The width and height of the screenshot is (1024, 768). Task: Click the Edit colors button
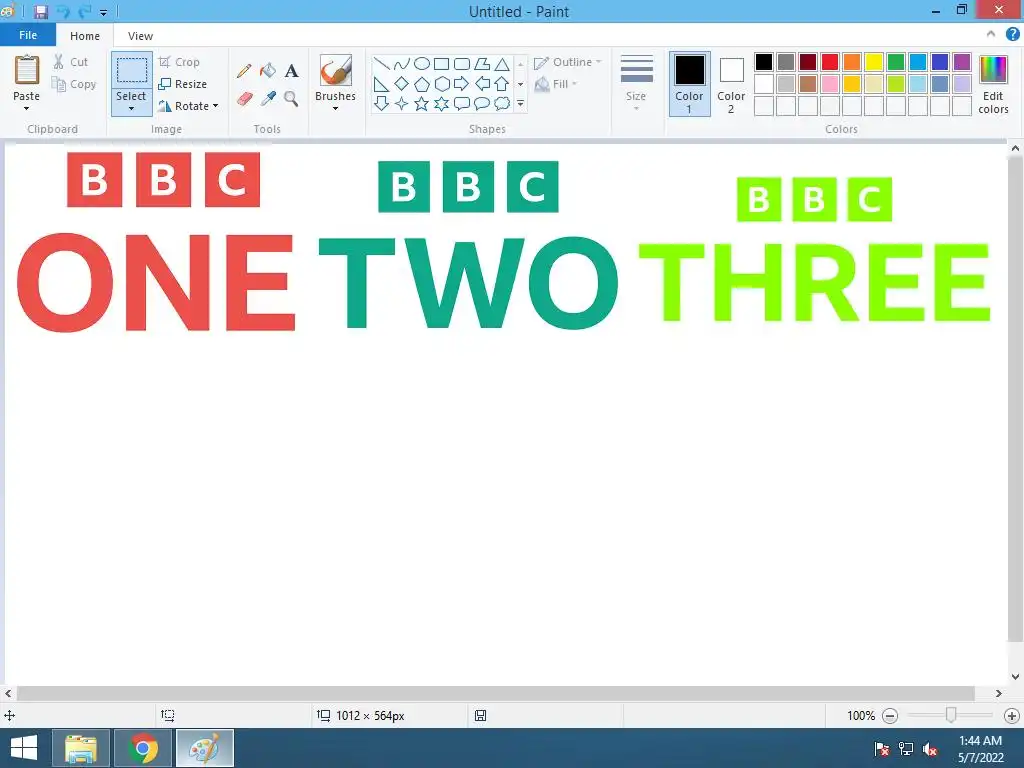point(993,84)
